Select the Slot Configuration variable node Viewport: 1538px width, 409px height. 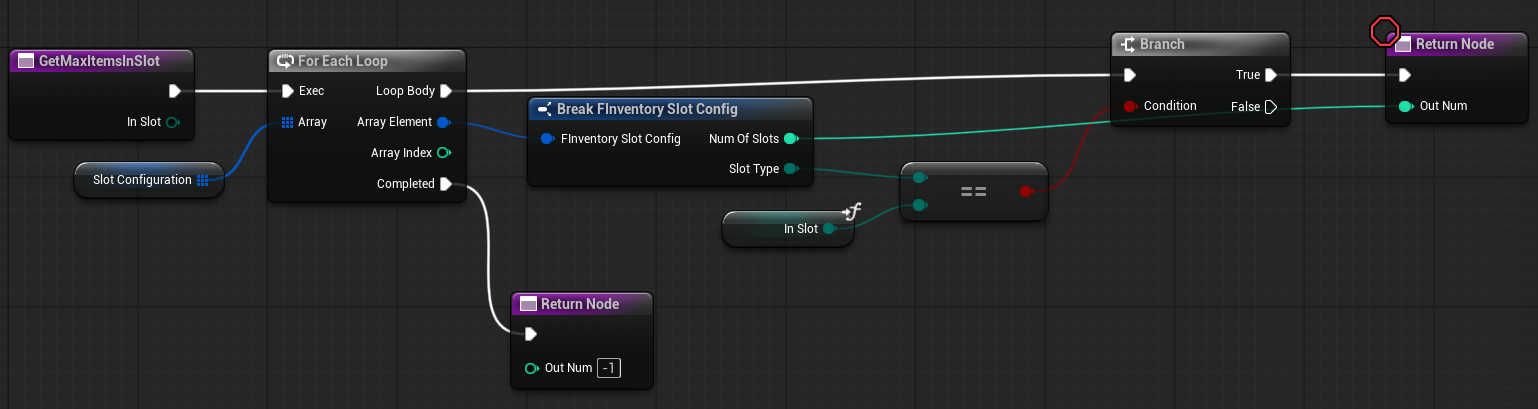point(140,181)
